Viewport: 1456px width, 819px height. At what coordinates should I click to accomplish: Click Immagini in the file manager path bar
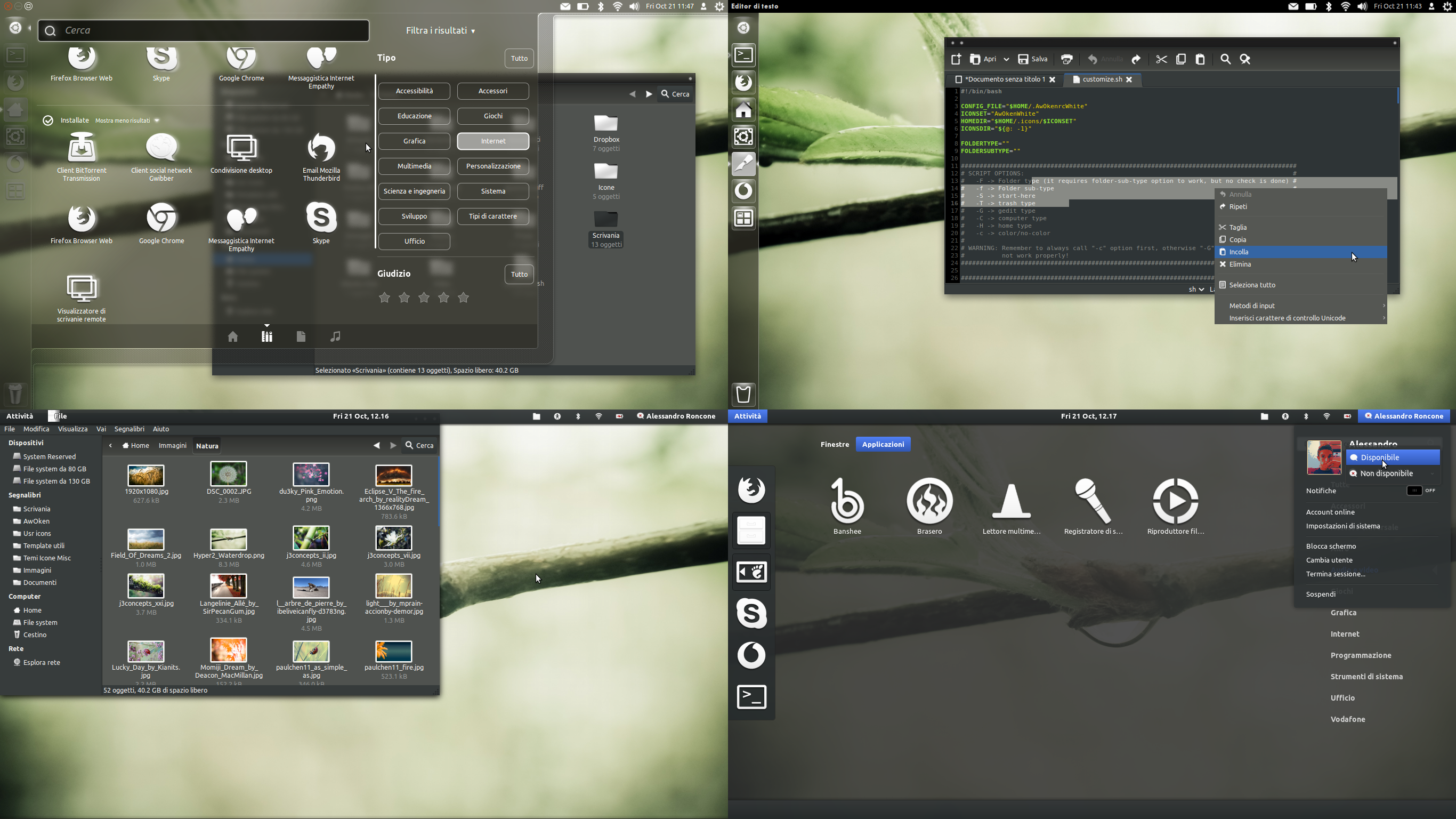click(172, 446)
